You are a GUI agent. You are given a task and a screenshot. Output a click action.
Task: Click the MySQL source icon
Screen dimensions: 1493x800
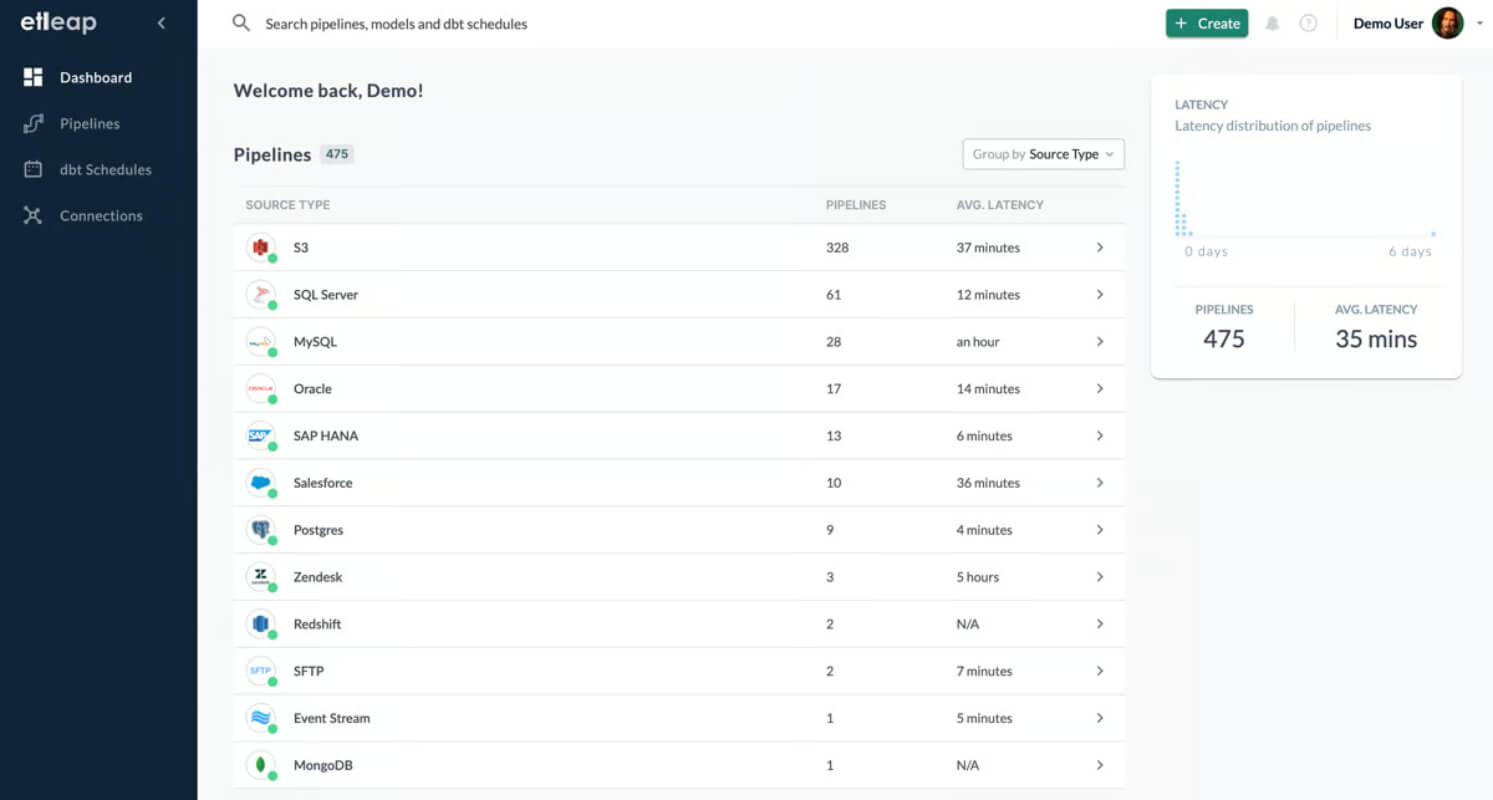tap(261, 341)
